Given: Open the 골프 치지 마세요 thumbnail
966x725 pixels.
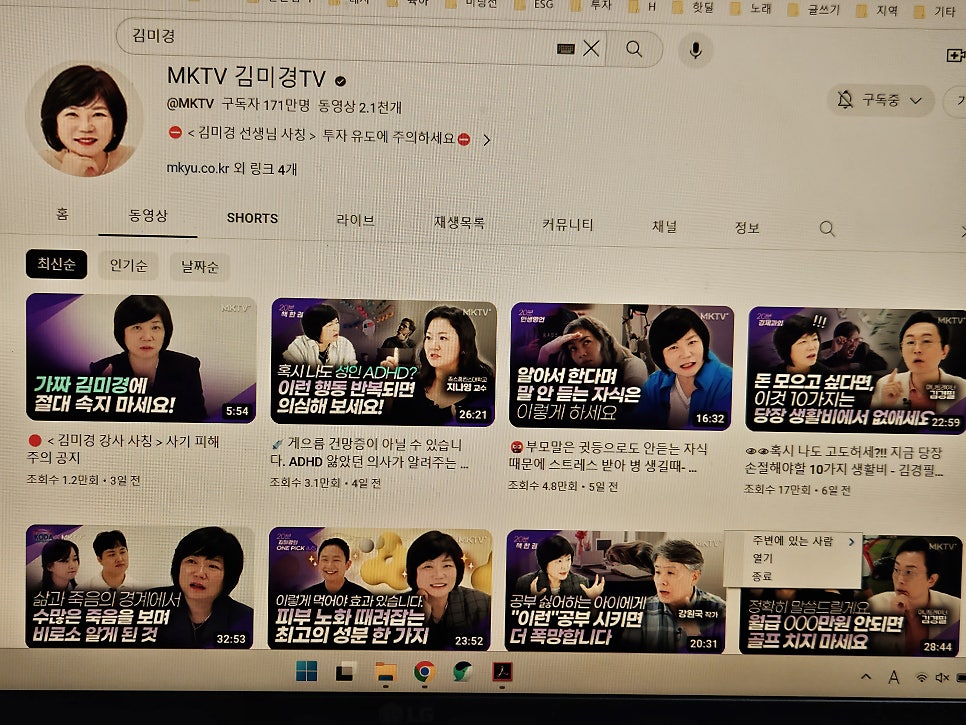Looking at the screenshot, I should point(850,595).
